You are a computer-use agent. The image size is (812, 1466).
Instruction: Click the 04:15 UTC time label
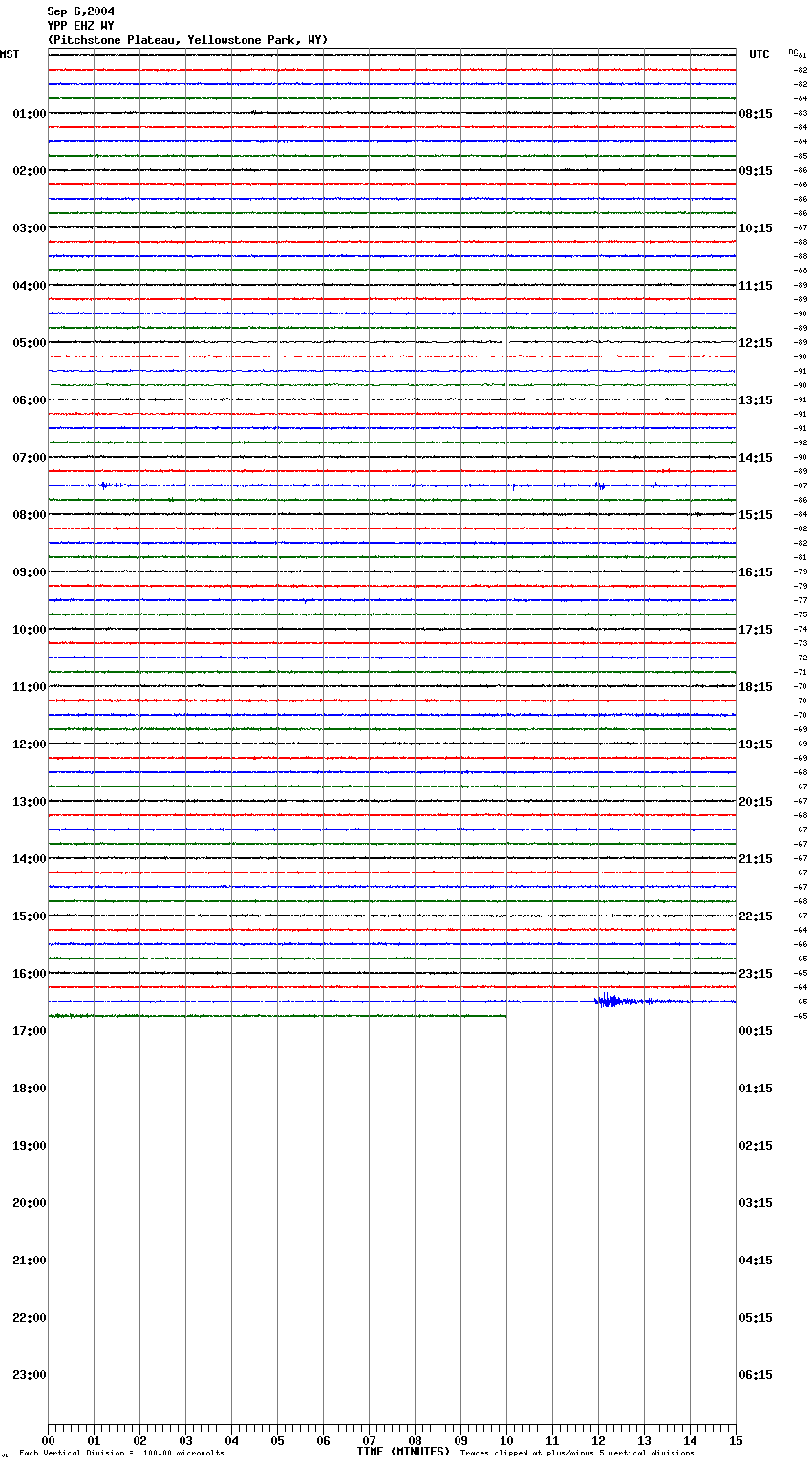point(756,1261)
